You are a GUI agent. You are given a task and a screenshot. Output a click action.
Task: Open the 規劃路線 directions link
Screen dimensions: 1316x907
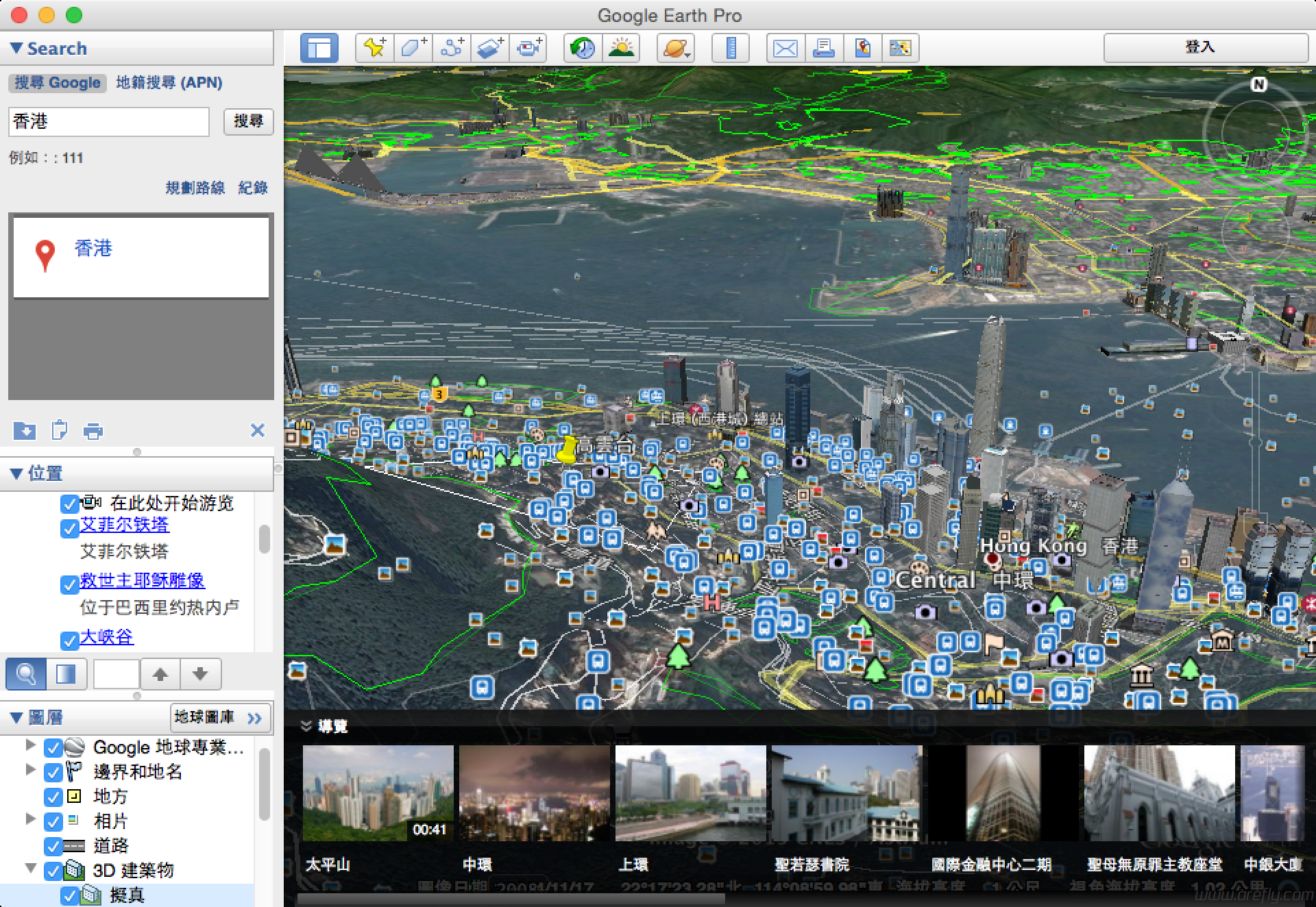pyautogui.click(x=195, y=188)
